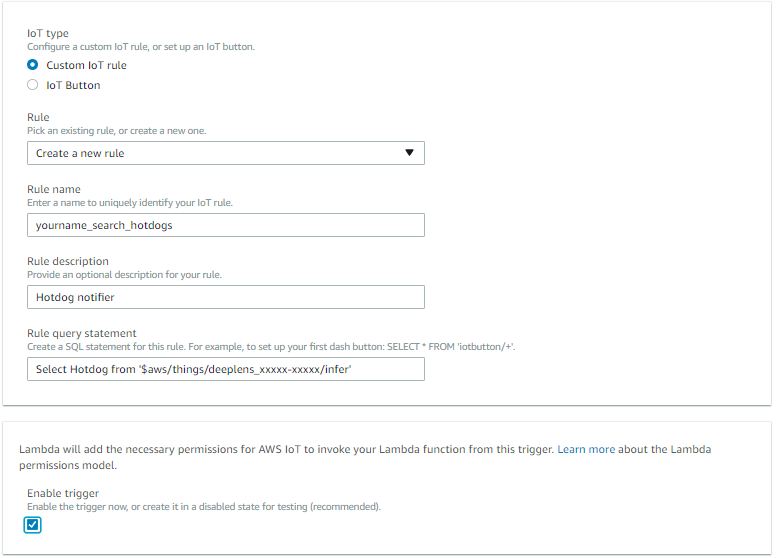Click the 'Rule name' field label
778x558 pixels.
click(x=54, y=189)
